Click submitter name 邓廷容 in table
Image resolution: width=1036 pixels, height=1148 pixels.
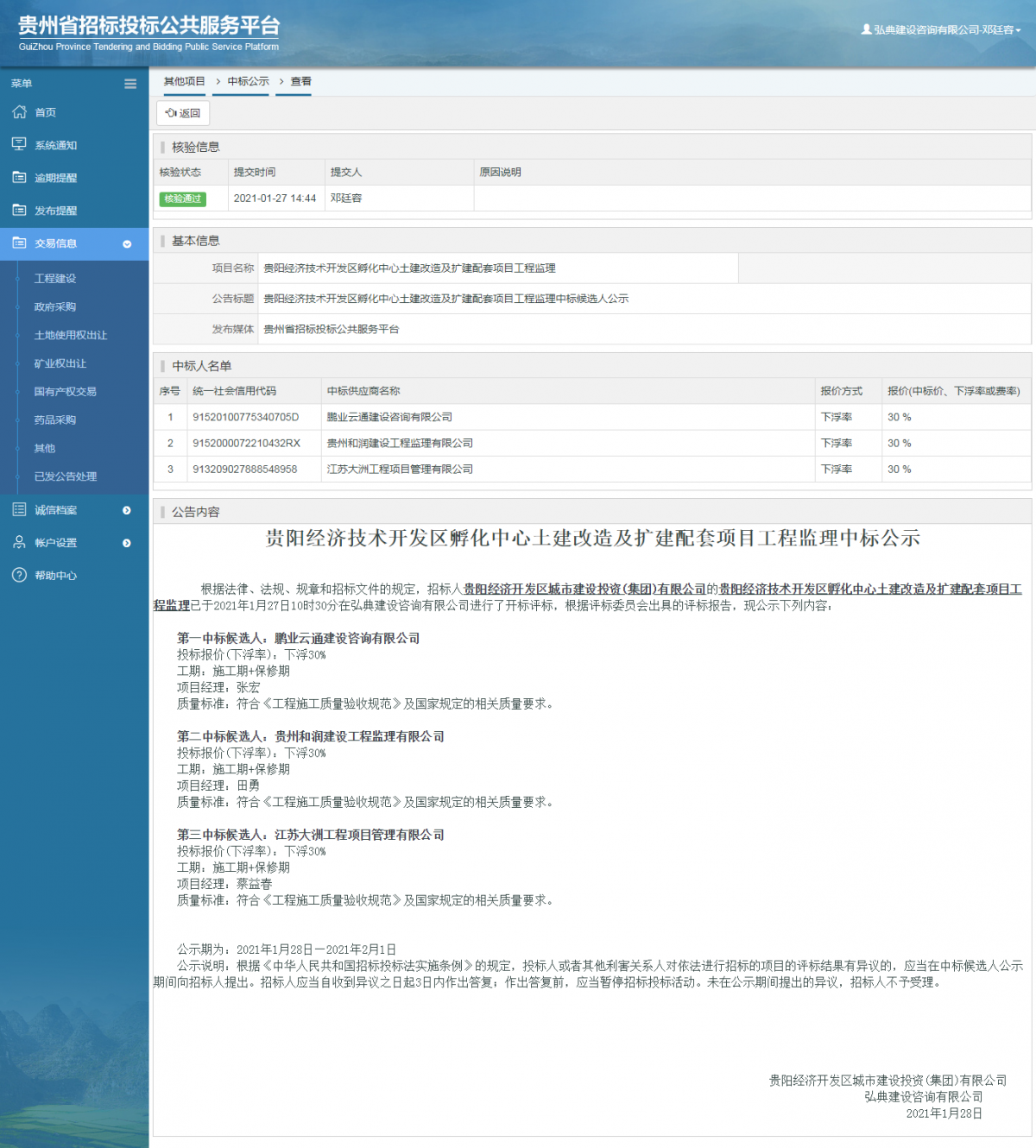point(346,199)
